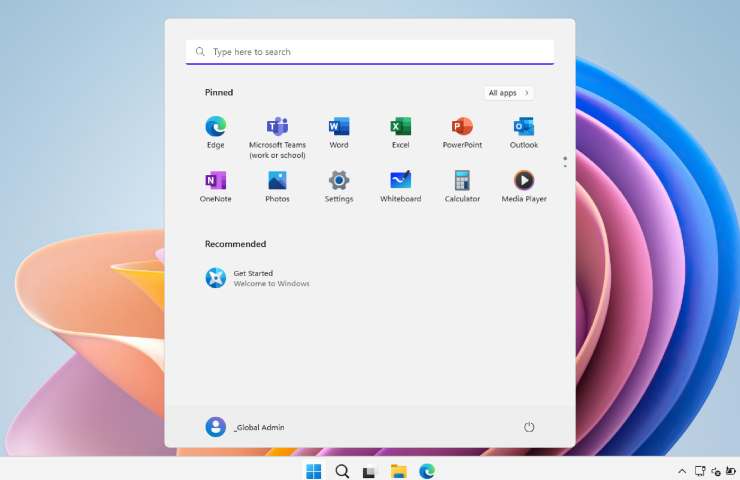Image resolution: width=740 pixels, height=480 pixels.
Task: Open the Photos app
Action: (277, 187)
